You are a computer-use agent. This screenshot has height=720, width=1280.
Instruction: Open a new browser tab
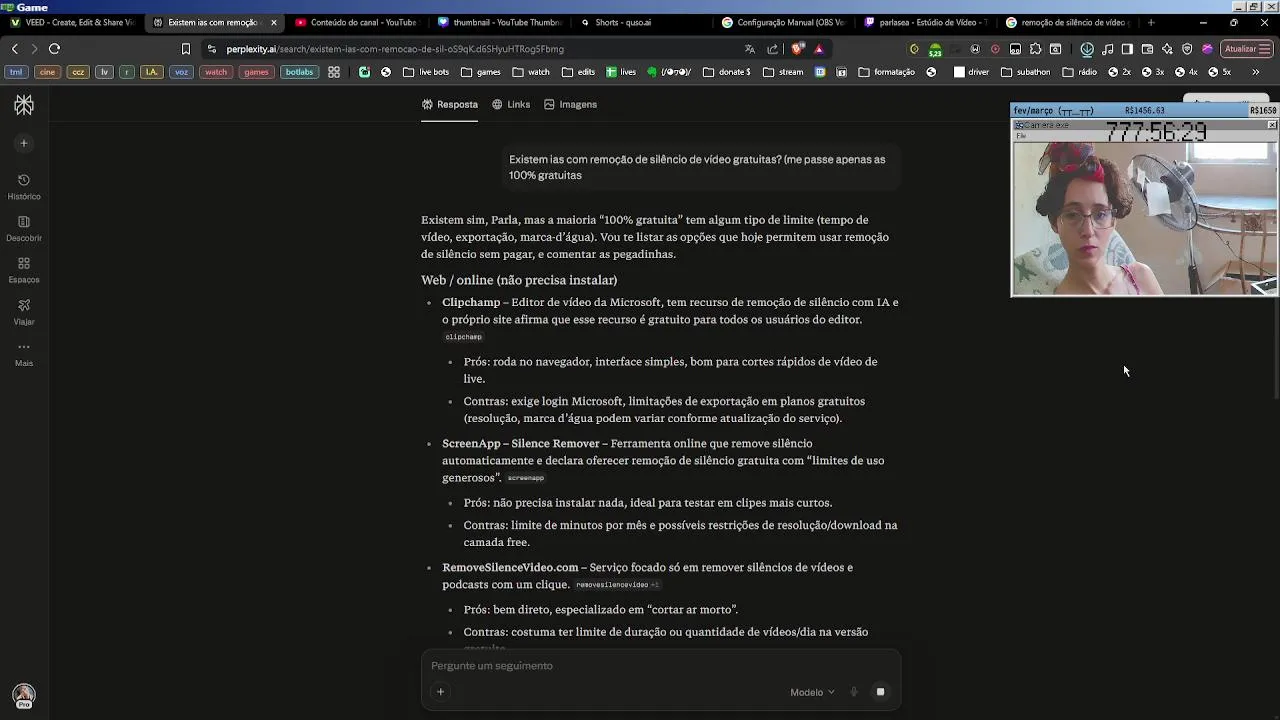click(1151, 22)
